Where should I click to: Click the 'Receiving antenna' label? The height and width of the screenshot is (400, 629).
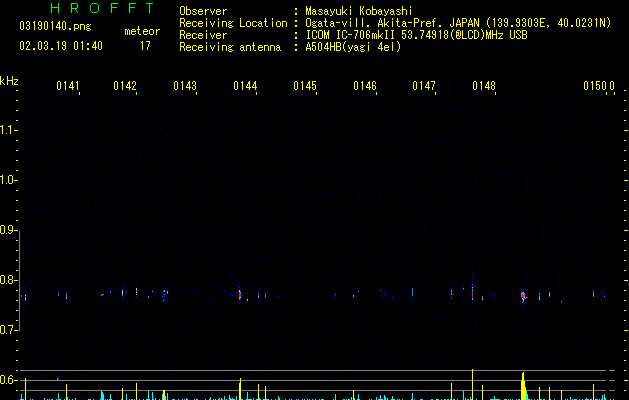tap(230, 47)
